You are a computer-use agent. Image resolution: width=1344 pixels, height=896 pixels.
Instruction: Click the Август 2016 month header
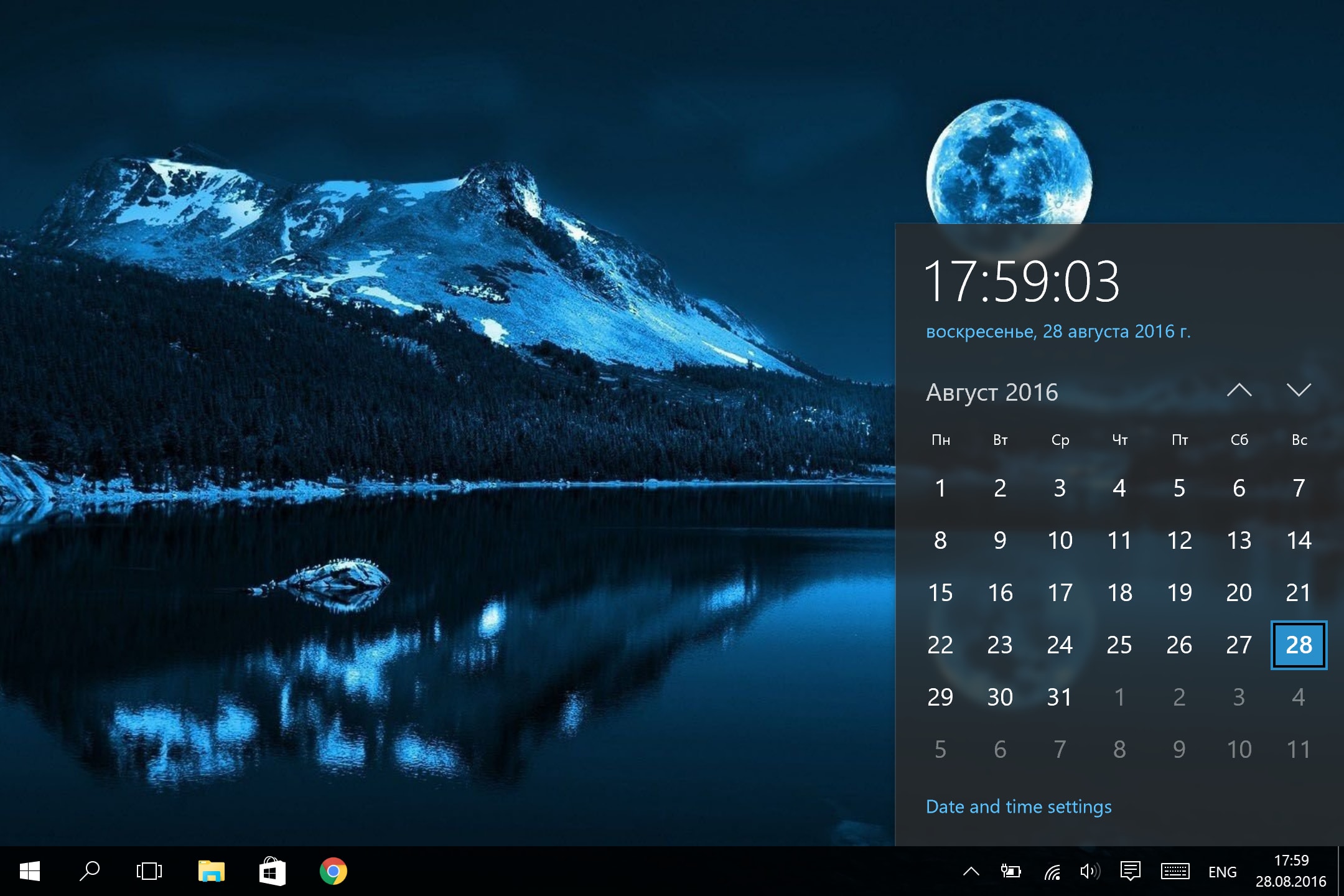pos(992,393)
